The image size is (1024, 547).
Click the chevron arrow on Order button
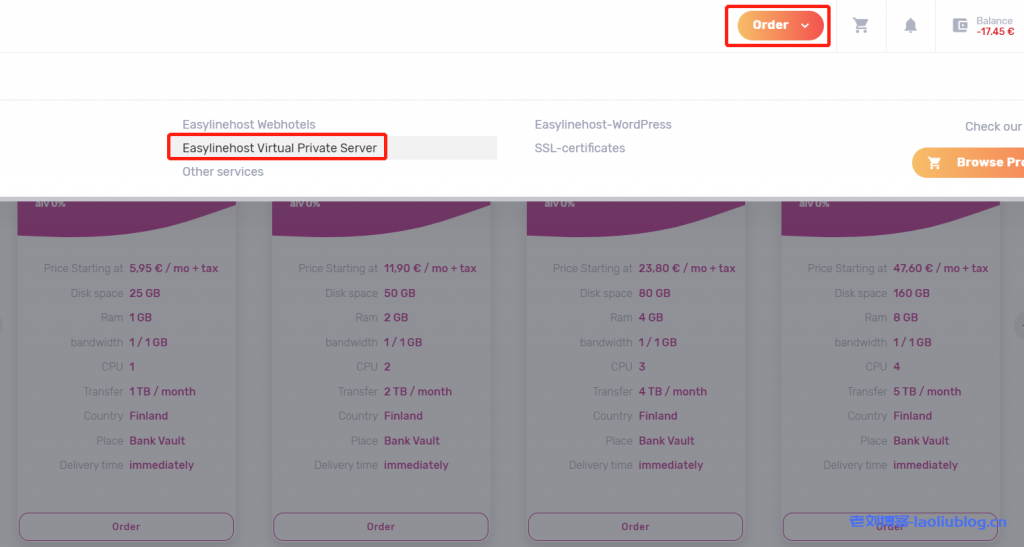[805, 26]
